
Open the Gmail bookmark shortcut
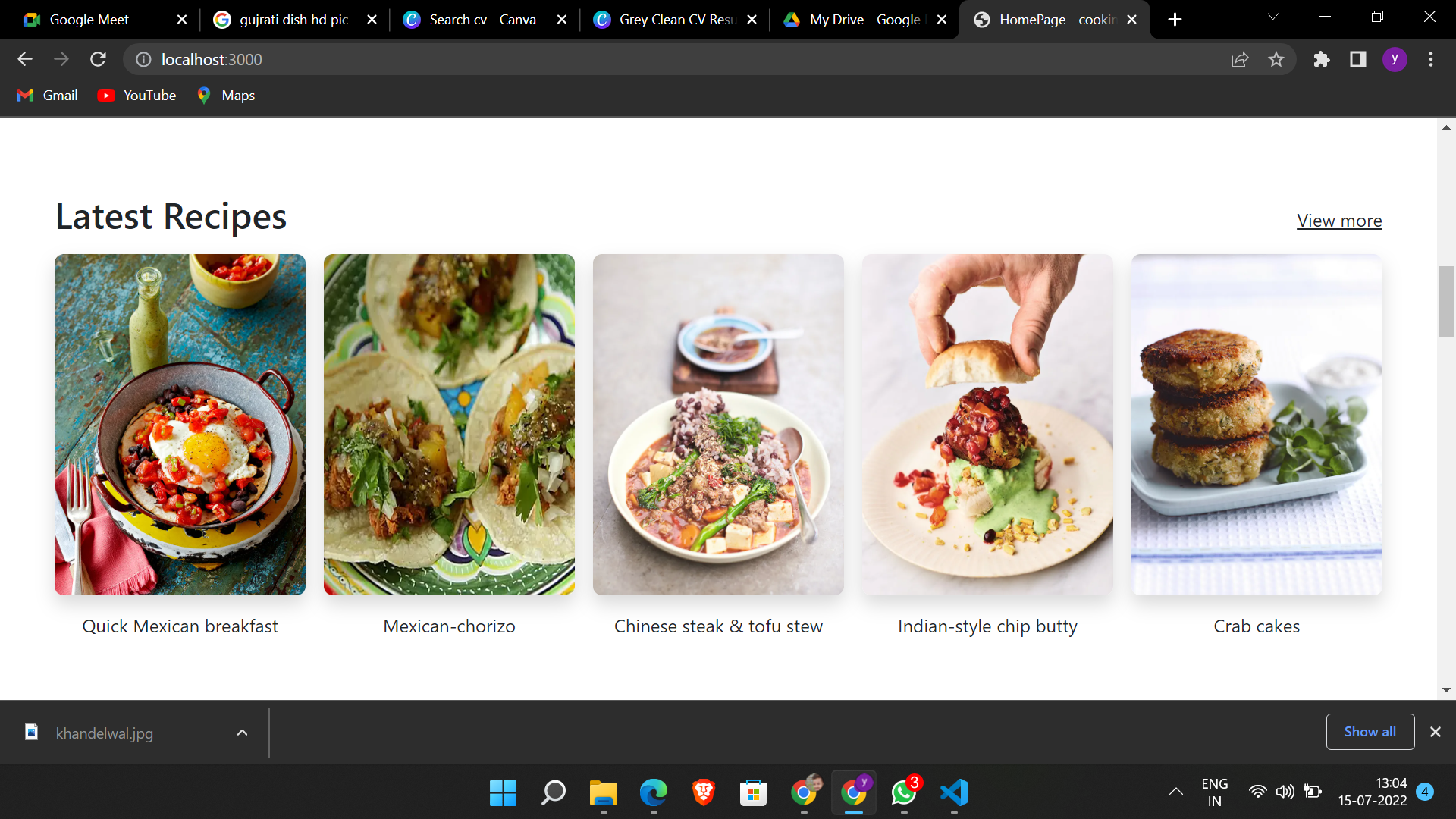click(46, 95)
